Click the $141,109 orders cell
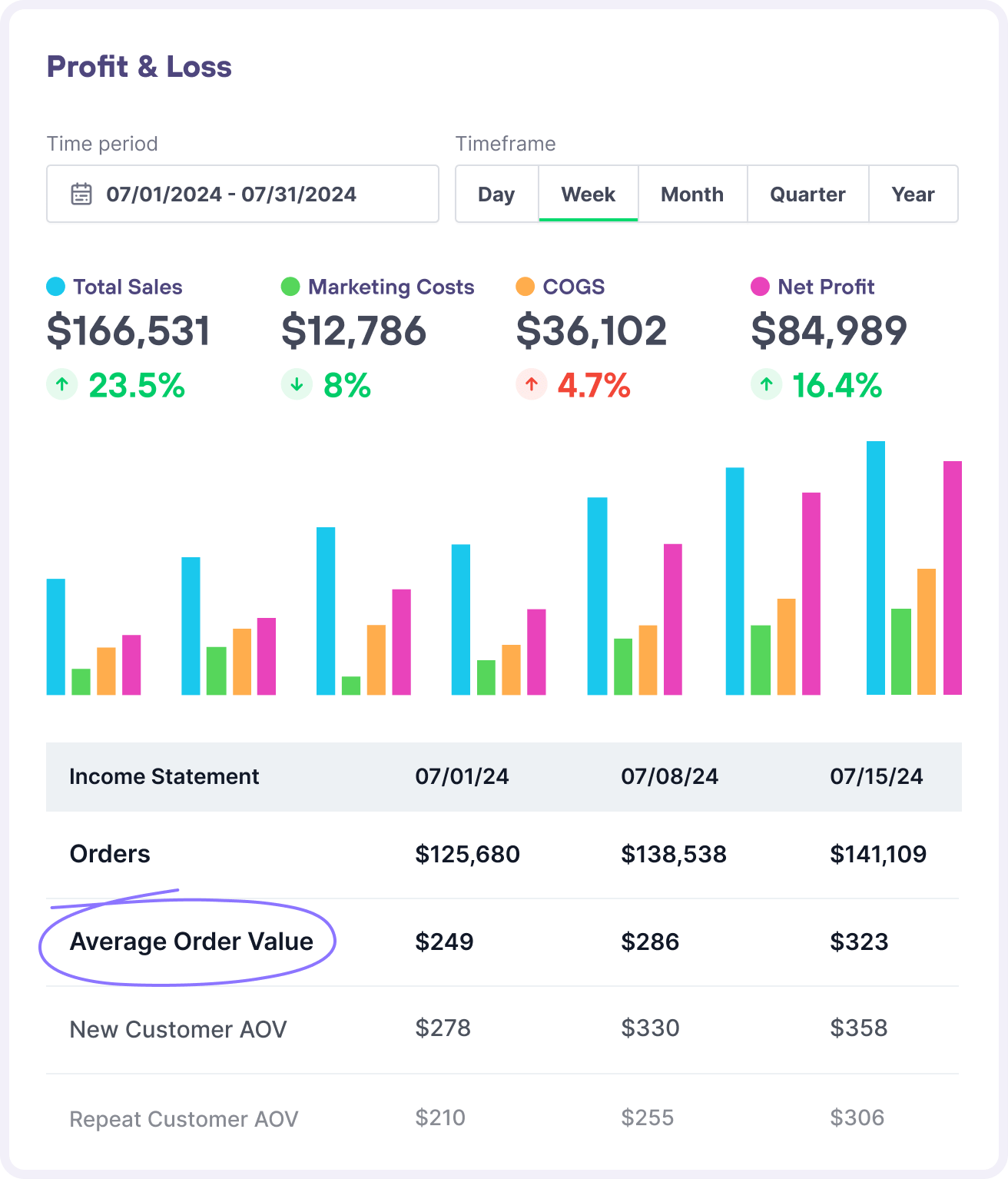The height and width of the screenshot is (1179, 1008). [x=878, y=854]
